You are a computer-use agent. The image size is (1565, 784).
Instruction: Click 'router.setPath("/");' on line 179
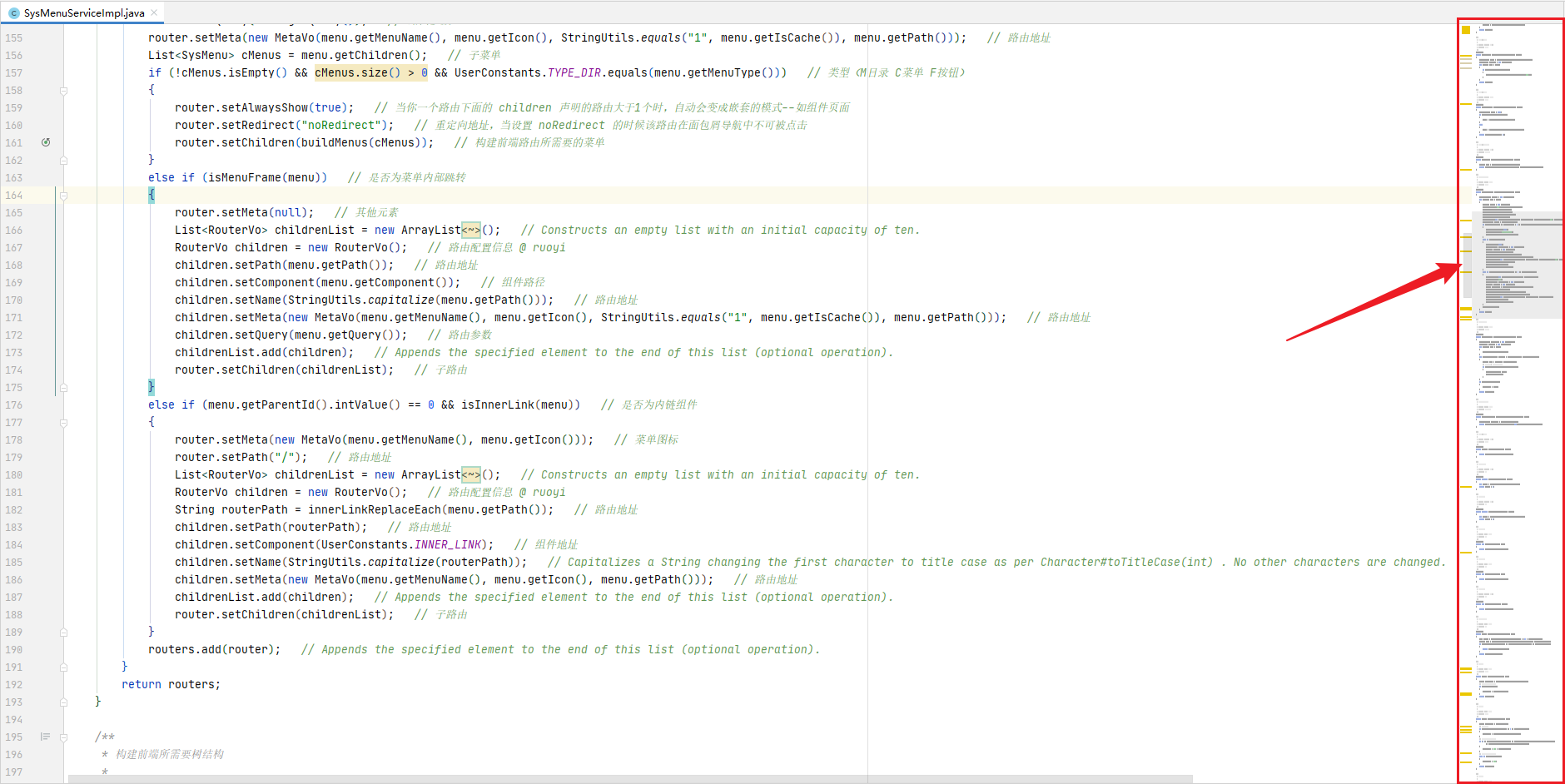click(x=241, y=457)
